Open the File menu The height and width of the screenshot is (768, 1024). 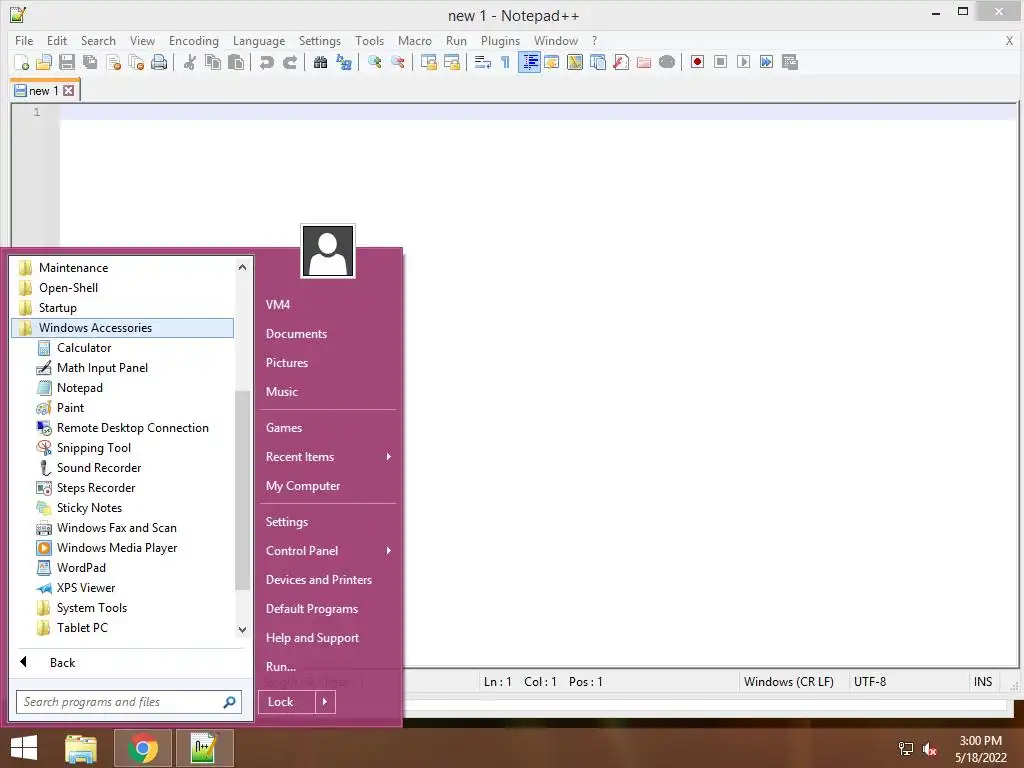24,40
